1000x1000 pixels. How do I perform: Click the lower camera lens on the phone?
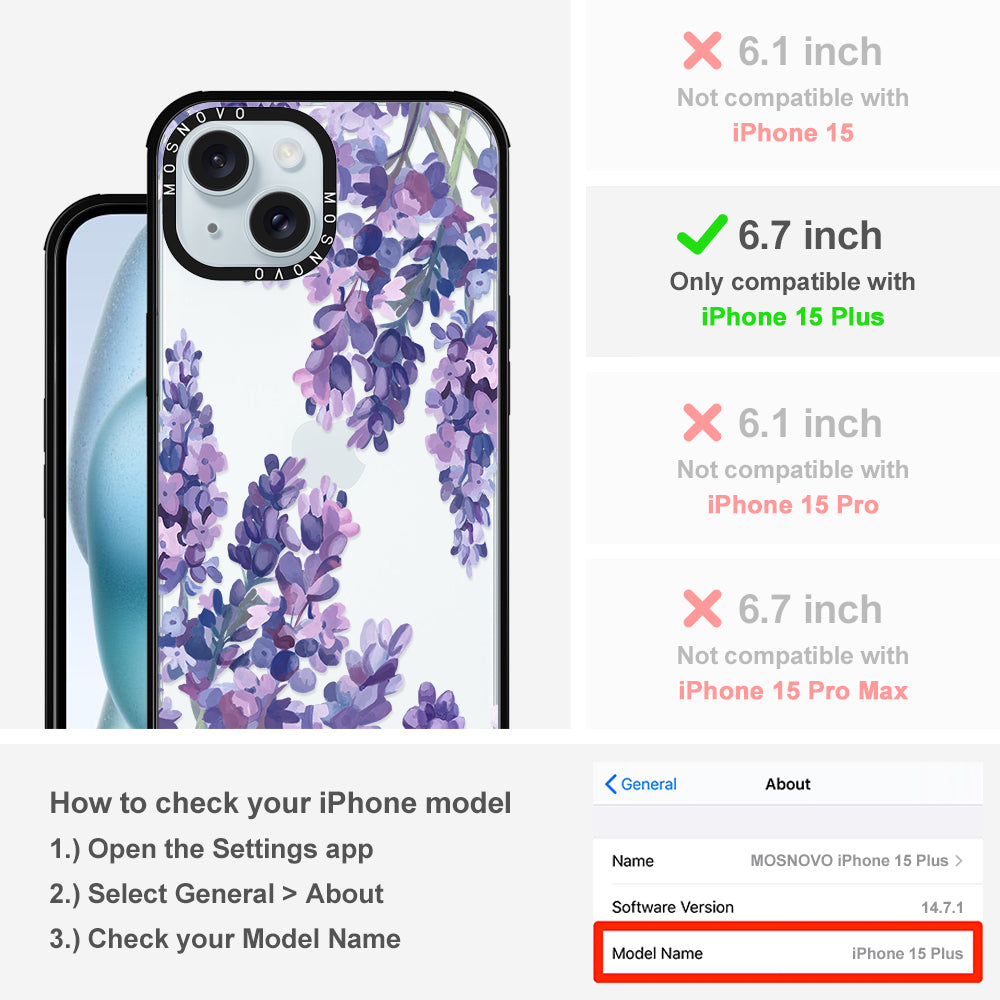pos(279,221)
